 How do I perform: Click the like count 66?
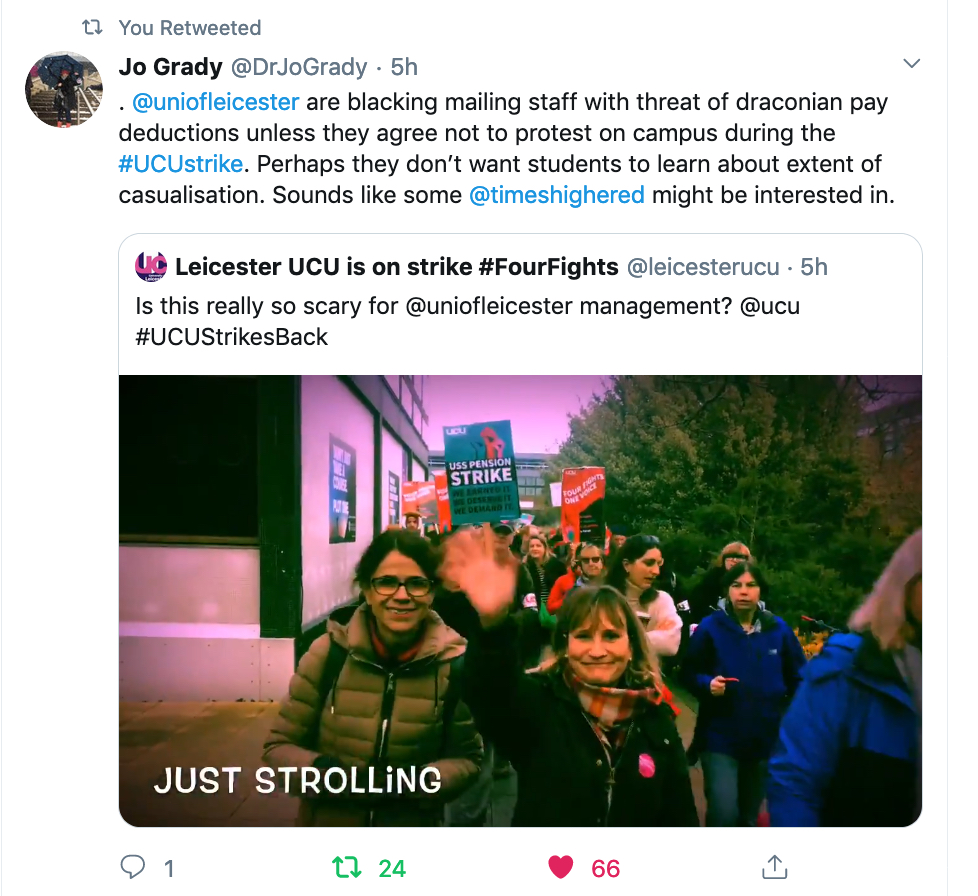point(606,868)
